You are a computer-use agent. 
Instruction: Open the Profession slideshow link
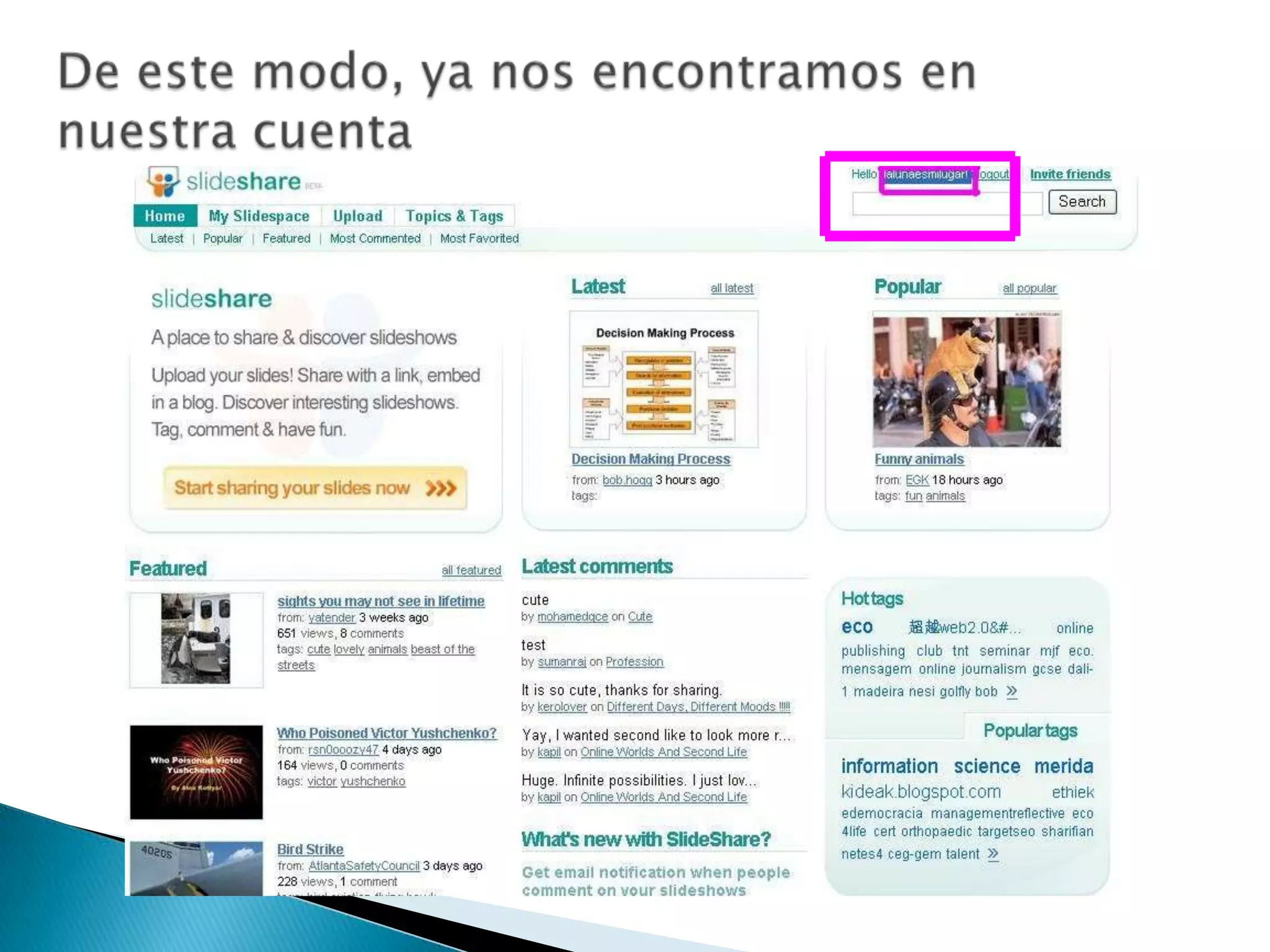[x=634, y=662]
